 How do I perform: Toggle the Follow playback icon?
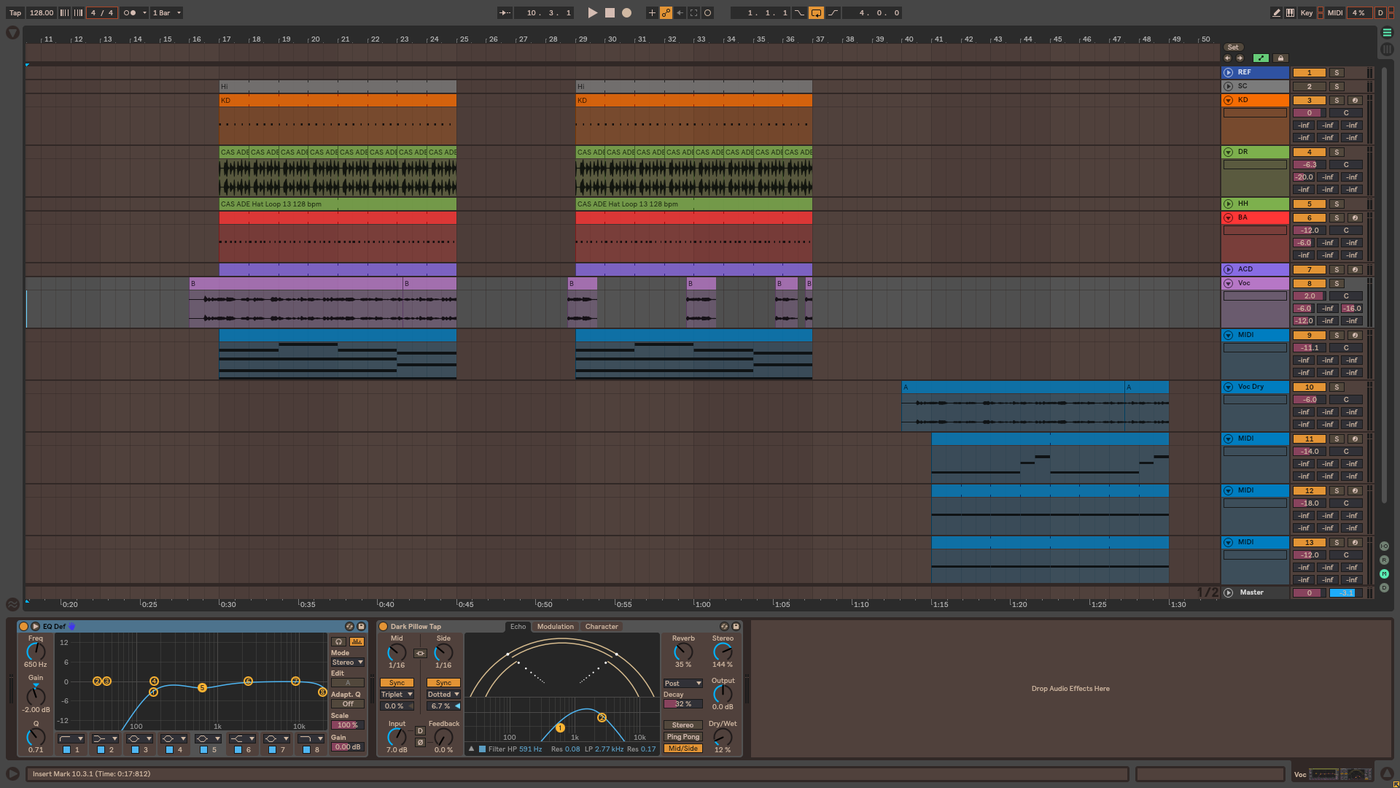tap(505, 13)
